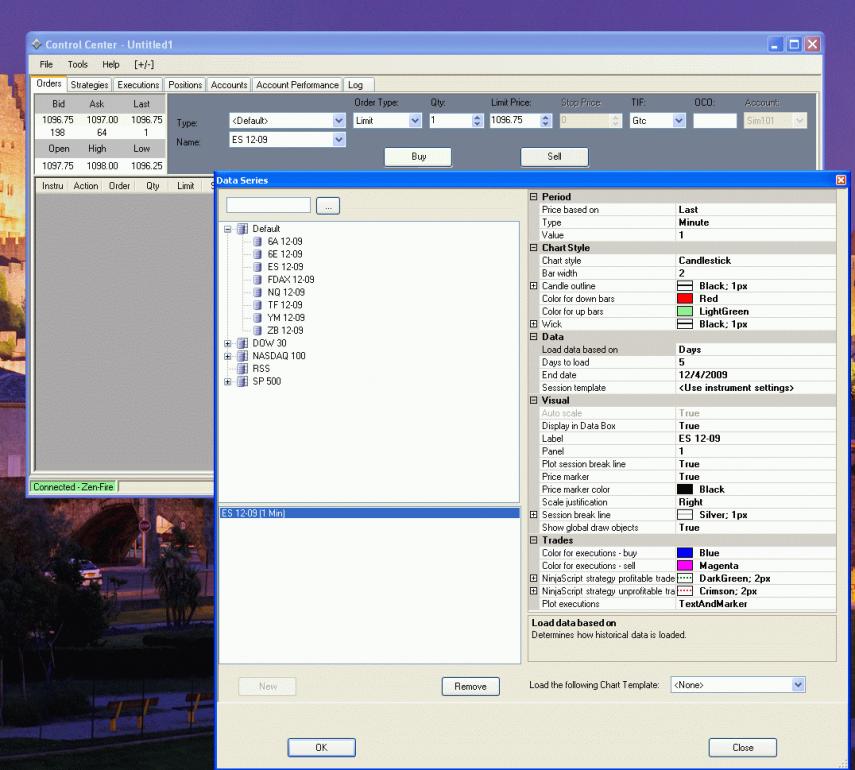Open the Order Type dropdown
855x770 pixels.
point(415,120)
